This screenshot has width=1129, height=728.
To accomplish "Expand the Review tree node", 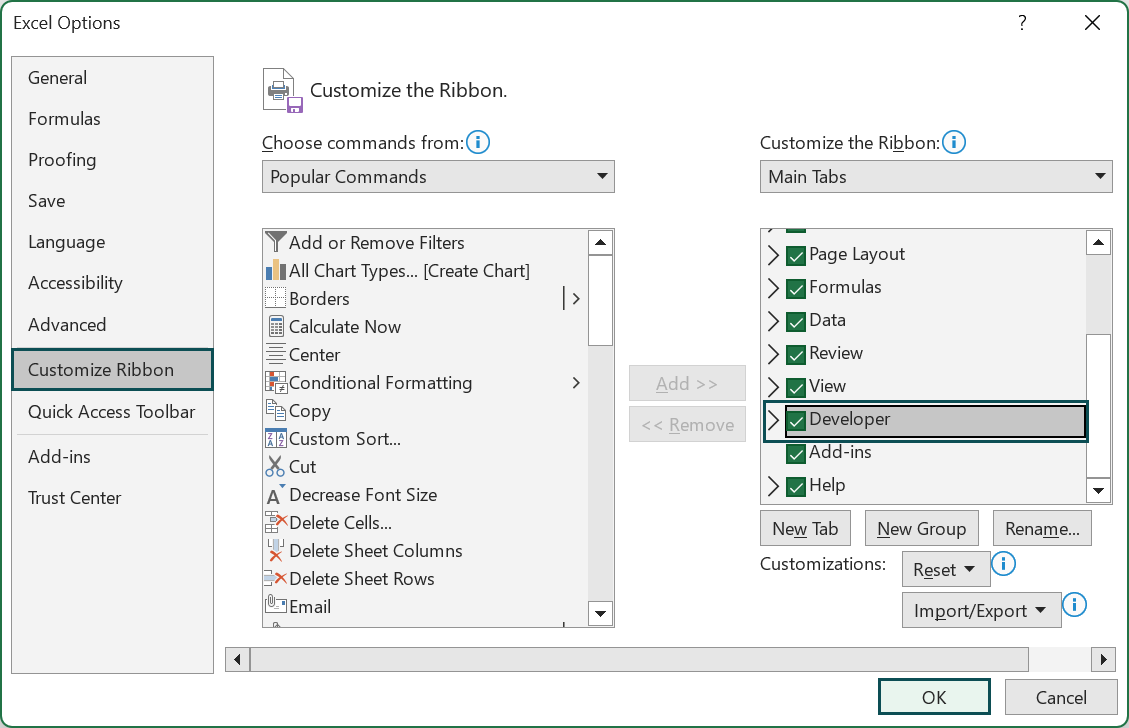I will [773, 354].
